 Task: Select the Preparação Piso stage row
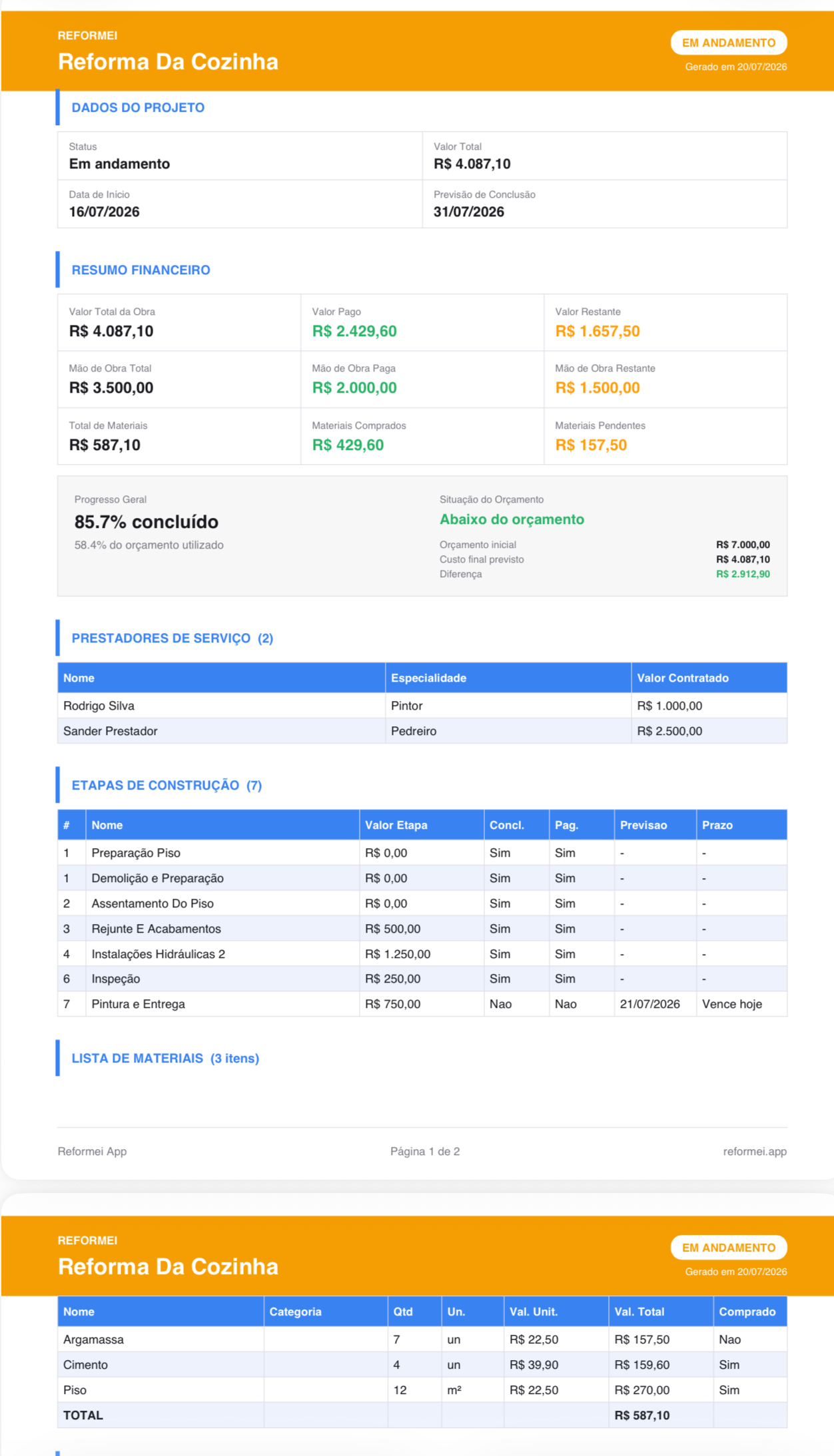(422, 853)
